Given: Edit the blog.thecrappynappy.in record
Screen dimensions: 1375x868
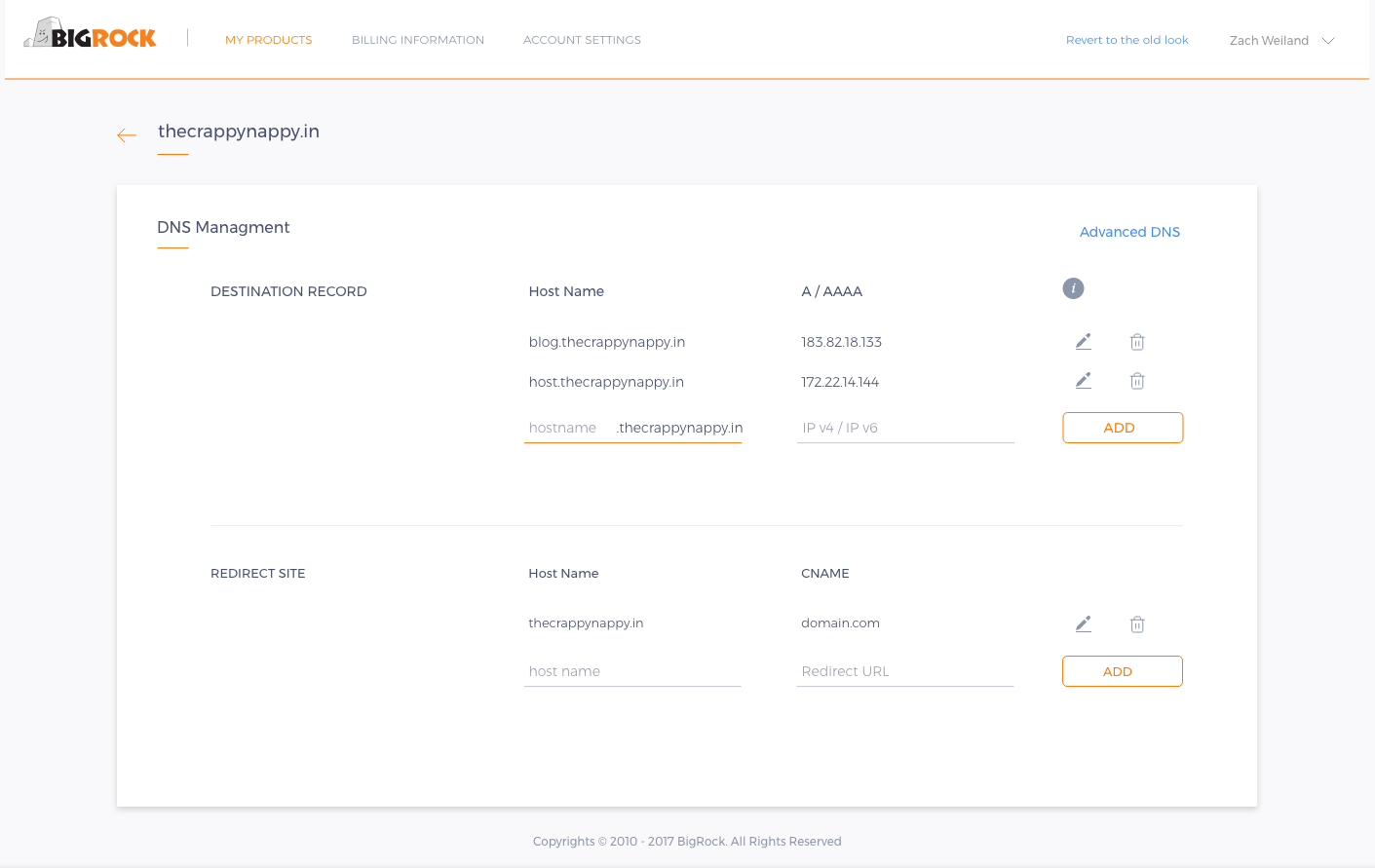Looking at the screenshot, I should [x=1083, y=342].
